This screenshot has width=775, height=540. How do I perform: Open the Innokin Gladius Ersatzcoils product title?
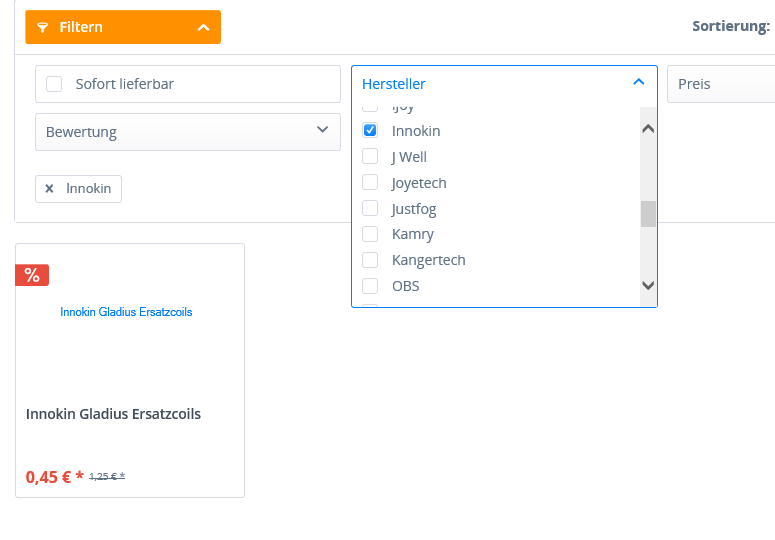[x=113, y=414]
